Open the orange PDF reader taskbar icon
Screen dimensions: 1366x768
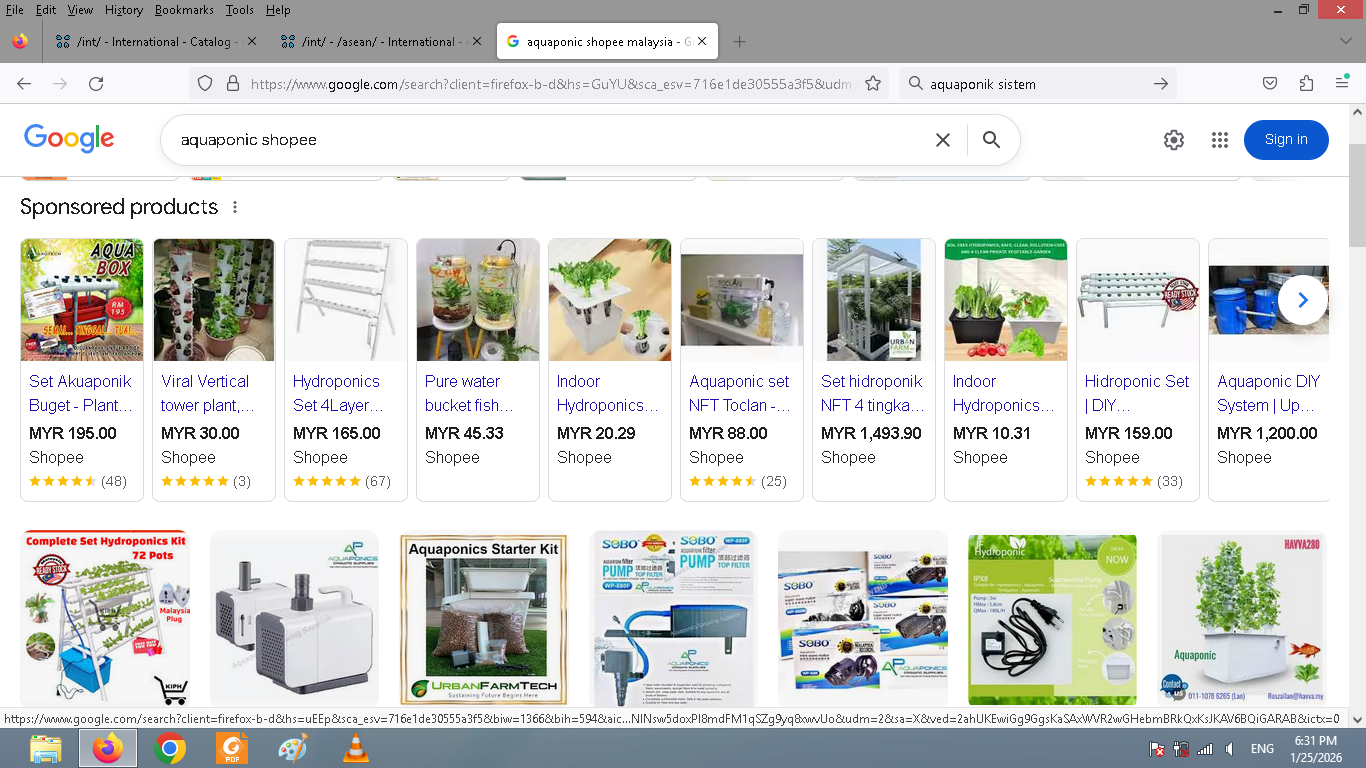click(231, 748)
